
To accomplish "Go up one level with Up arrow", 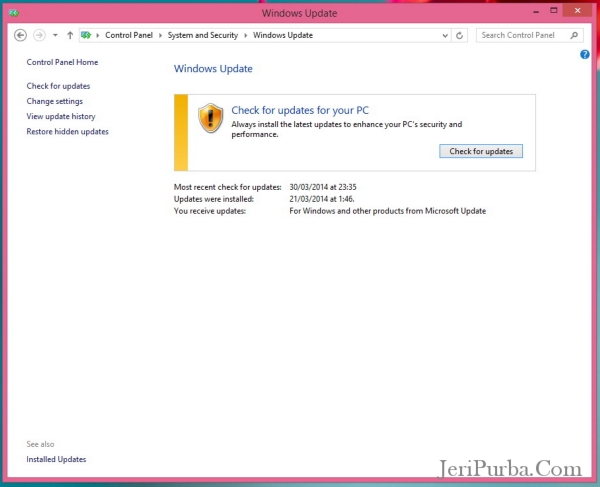I will (x=70, y=35).
